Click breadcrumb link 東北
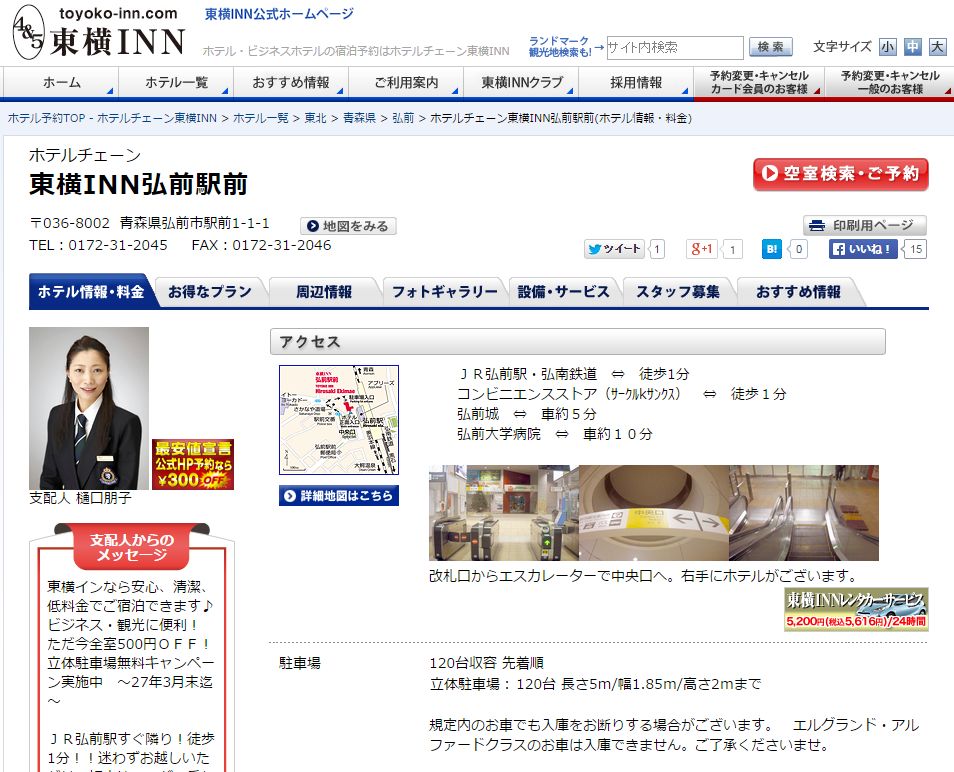This screenshot has width=954, height=772. tap(315, 118)
